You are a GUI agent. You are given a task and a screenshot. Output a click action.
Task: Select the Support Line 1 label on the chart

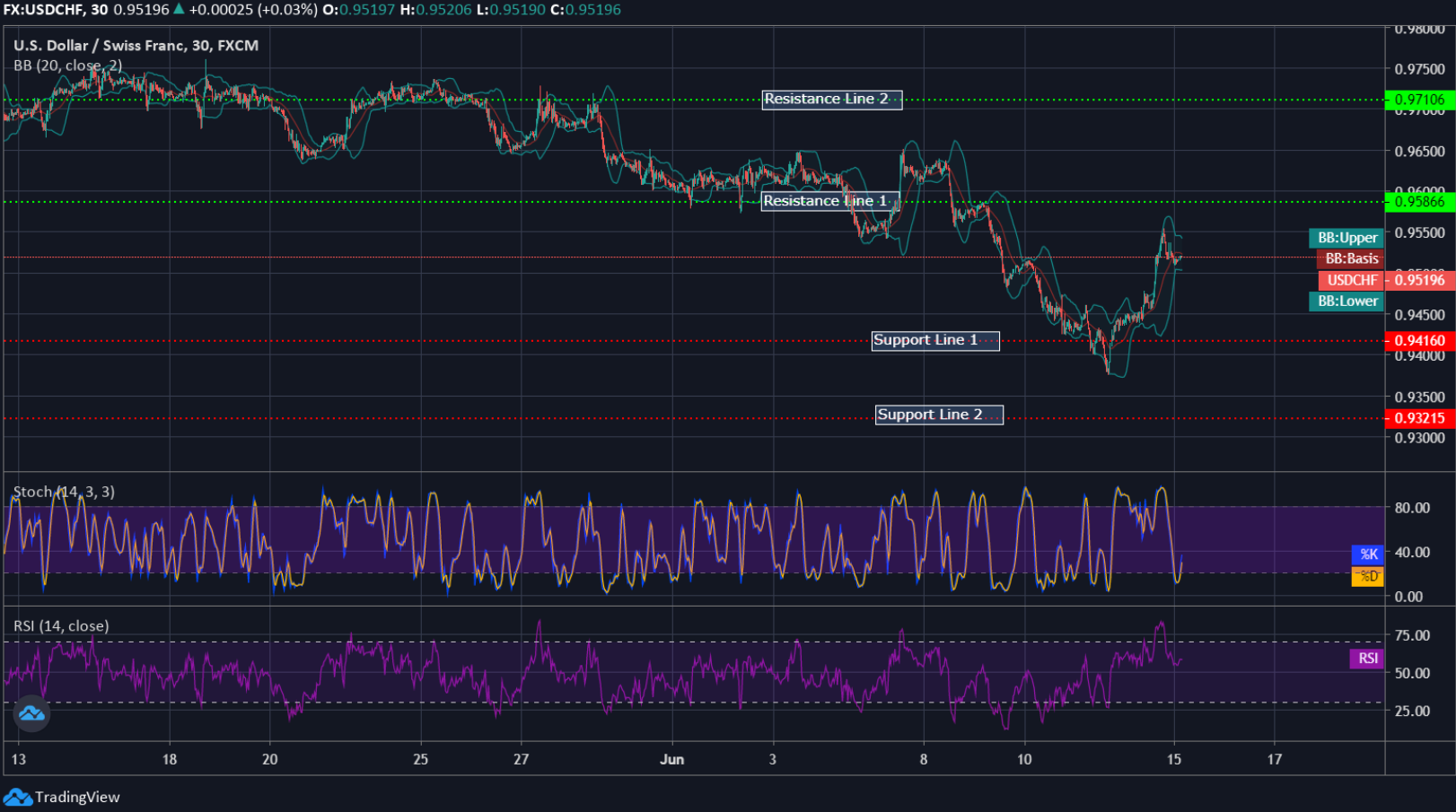pos(935,340)
